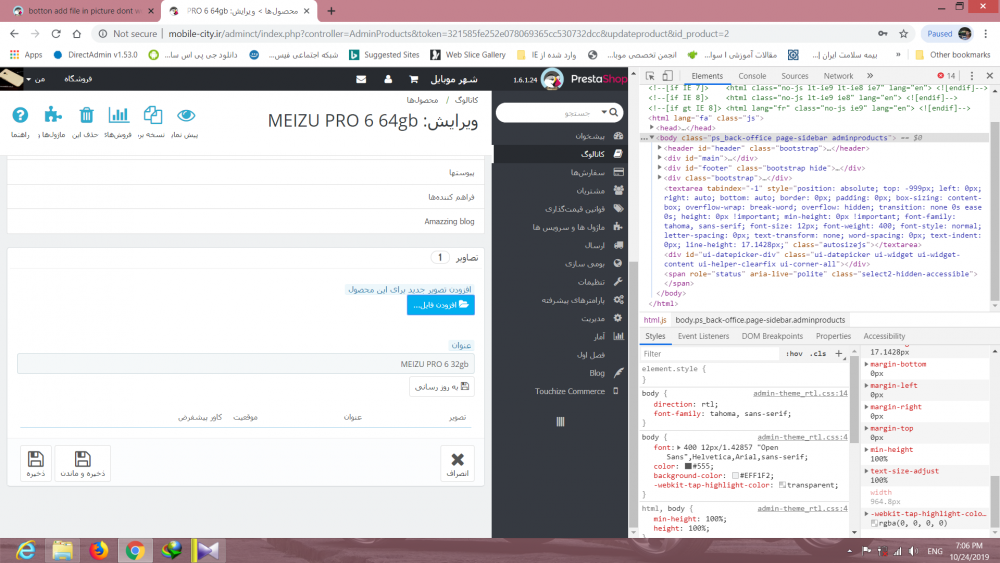Click the Add file (افزودن فایل) button
This screenshot has height=563, width=1000.
pos(441,305)
